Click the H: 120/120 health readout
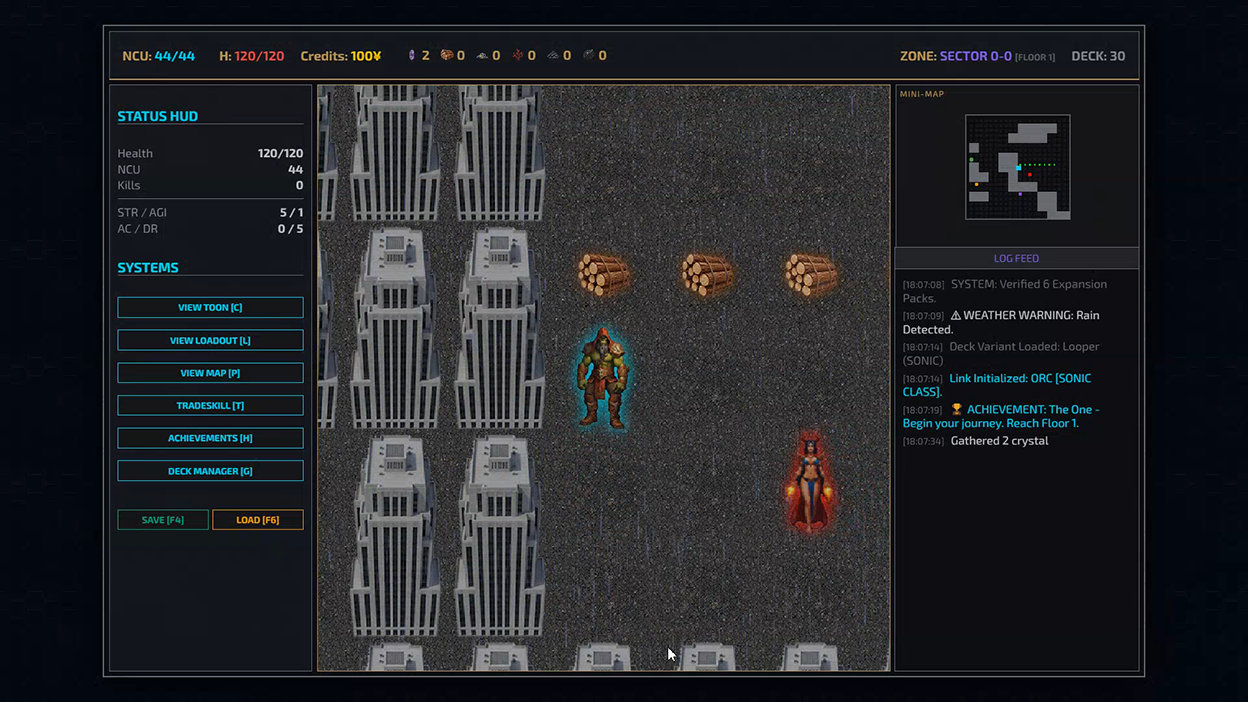The image size is (1248, 702). tap(252, 56)
